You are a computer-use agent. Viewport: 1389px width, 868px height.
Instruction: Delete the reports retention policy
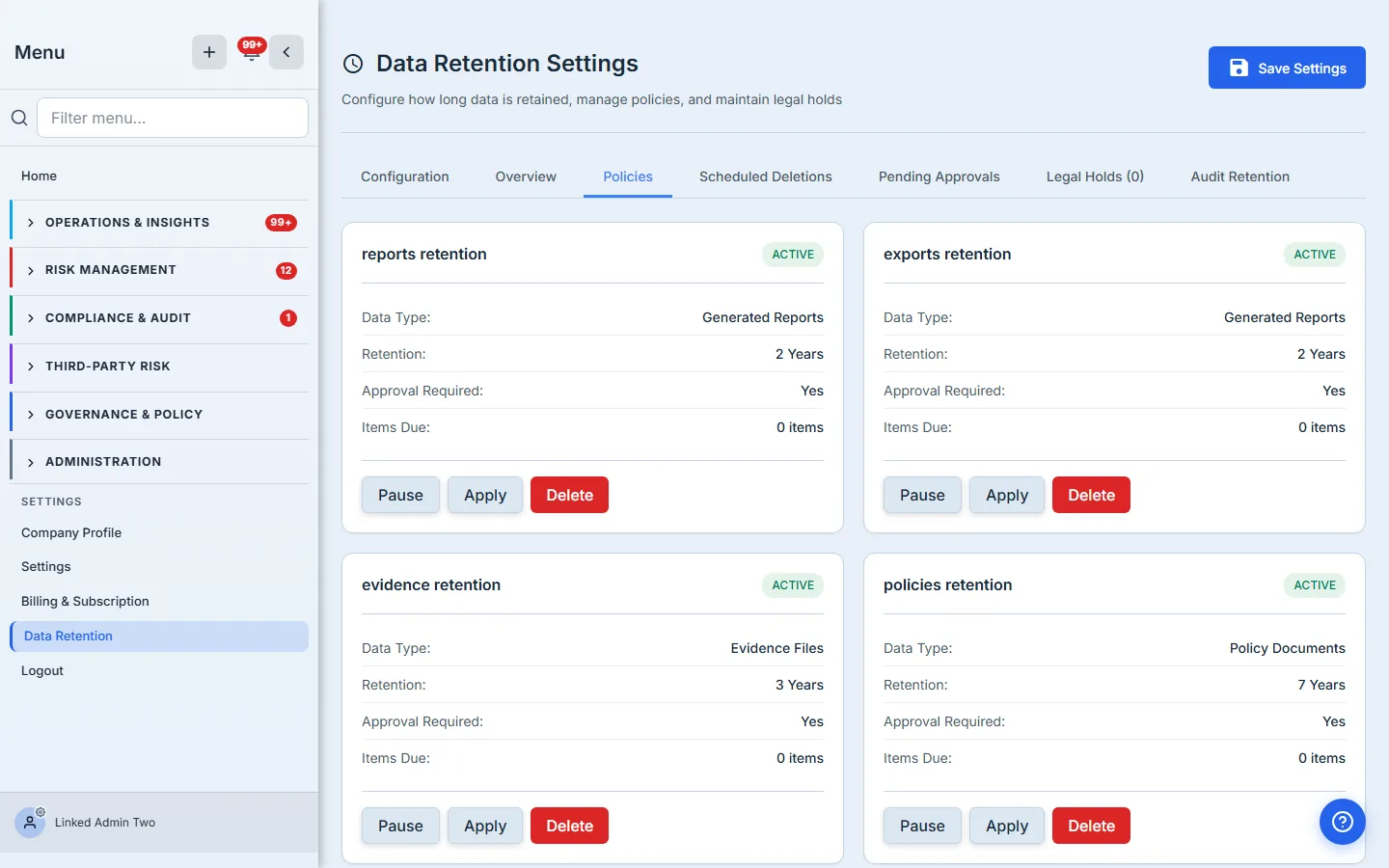click(569, 495)
